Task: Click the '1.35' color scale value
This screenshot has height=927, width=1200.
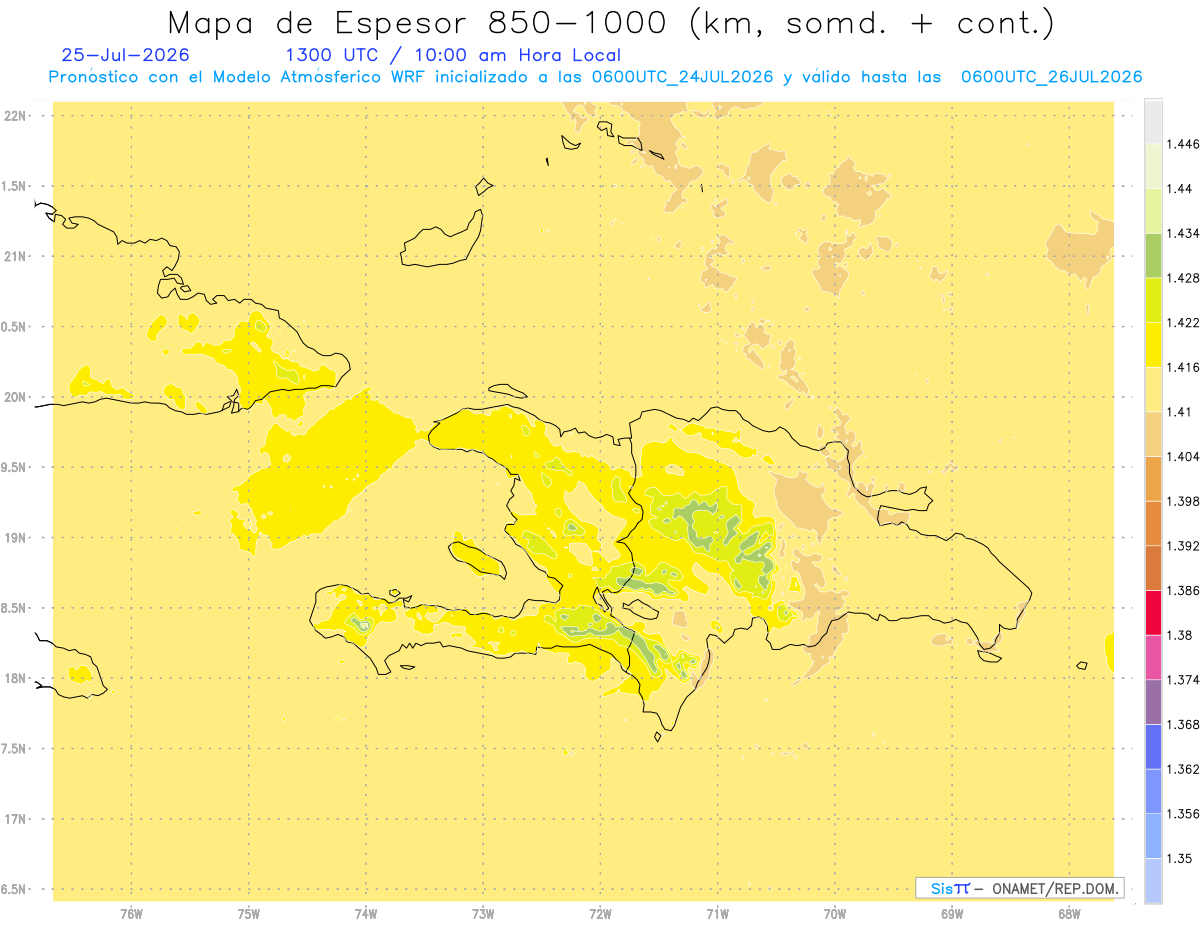Action: coord(1179,858)
